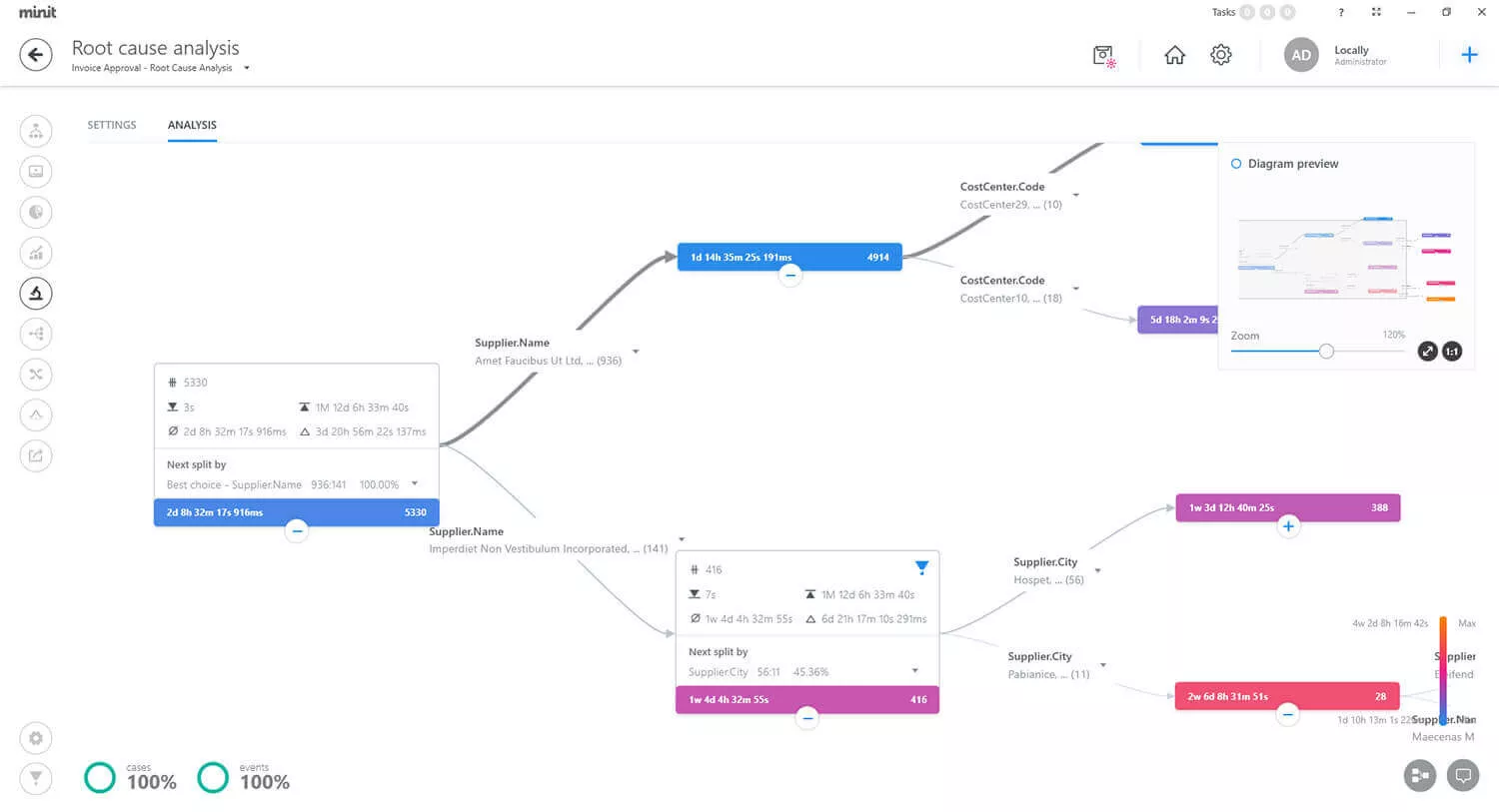Select the 1w 3d 12h 388 node

(x=1288, y=507)
